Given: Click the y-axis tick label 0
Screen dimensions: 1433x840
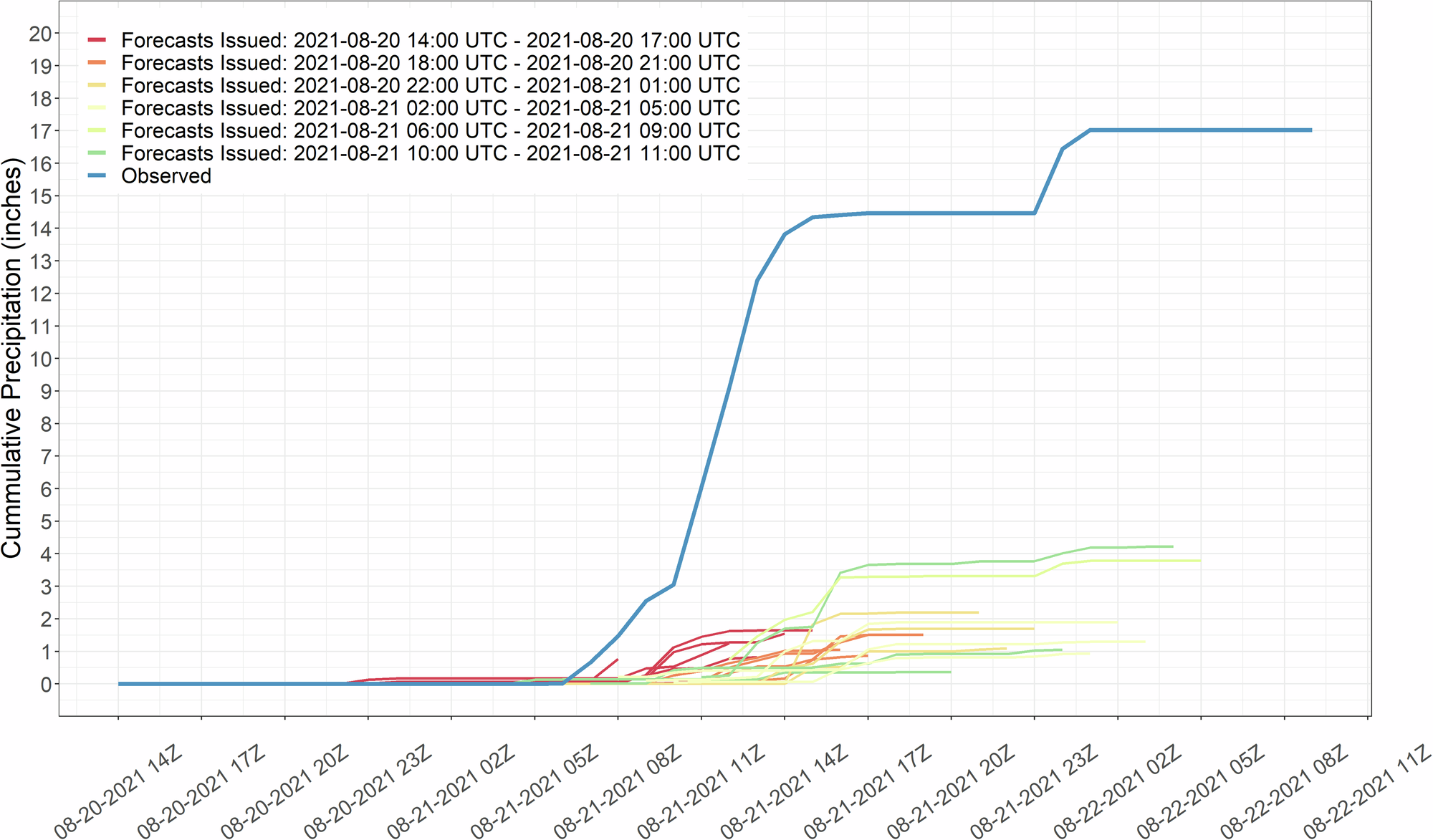Looking at the screenshot, I should (46, 685).
